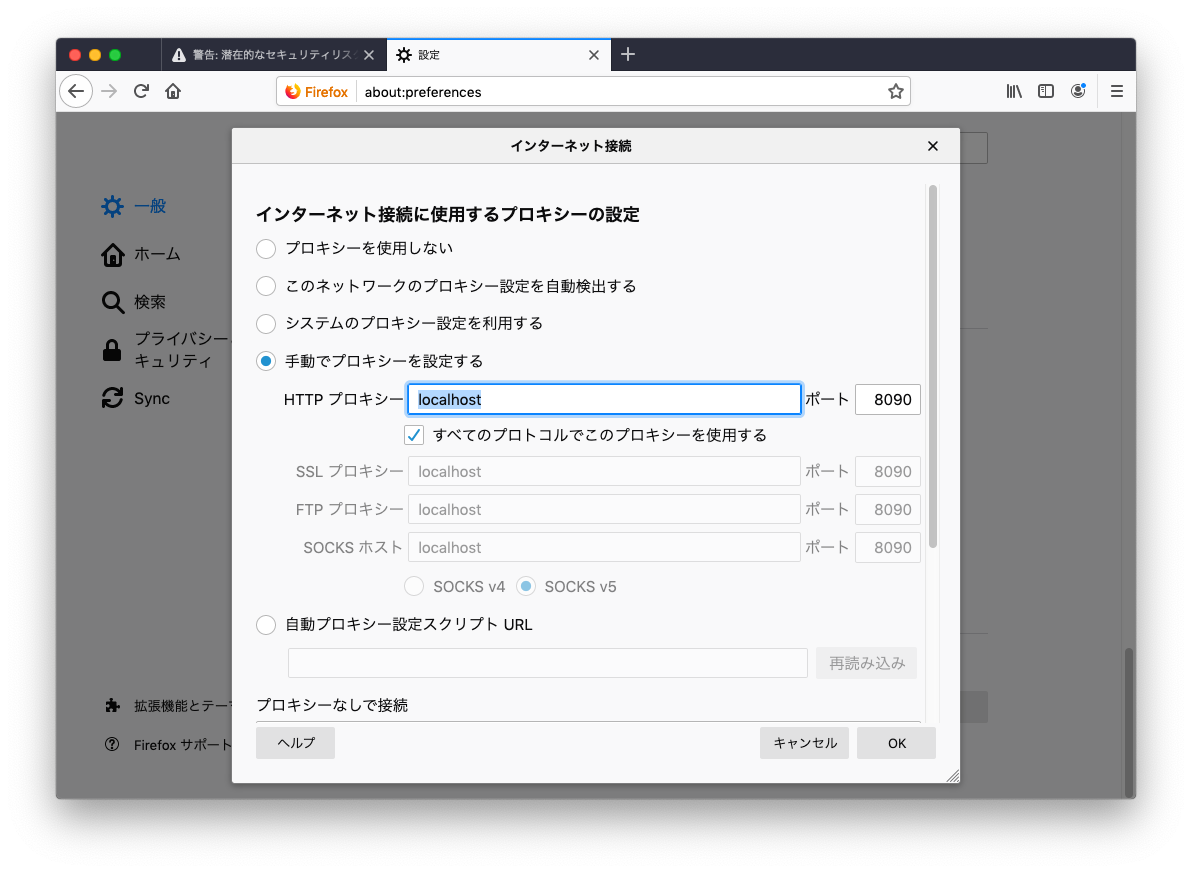The width and height of the screenshot is (1192, 873).
Task: Bookmark this page with the star icon
Action: coord(896,92)
